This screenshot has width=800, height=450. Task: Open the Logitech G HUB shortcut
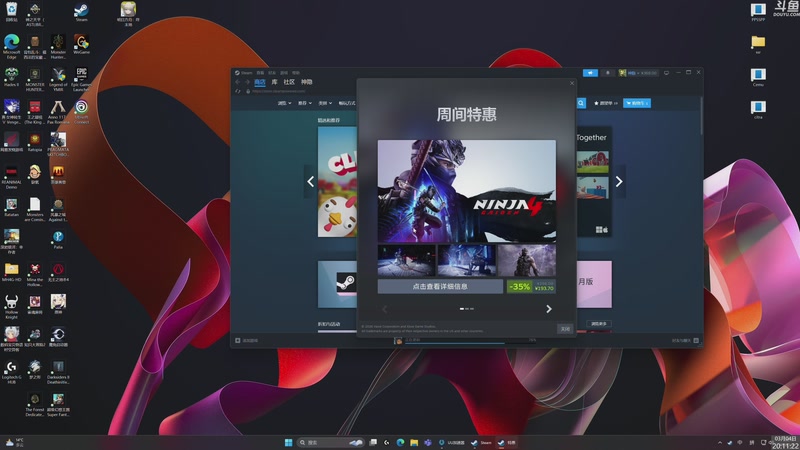(11, 372)
